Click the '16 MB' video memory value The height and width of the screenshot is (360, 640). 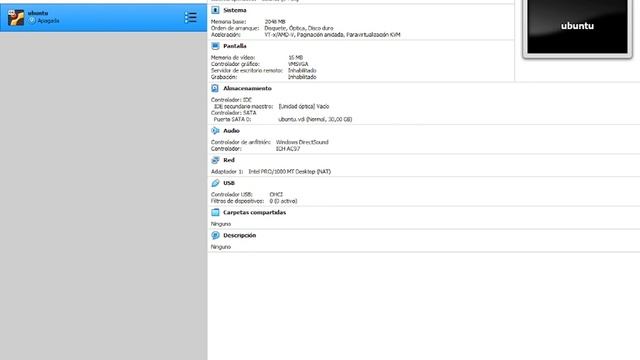coord(296,58)
